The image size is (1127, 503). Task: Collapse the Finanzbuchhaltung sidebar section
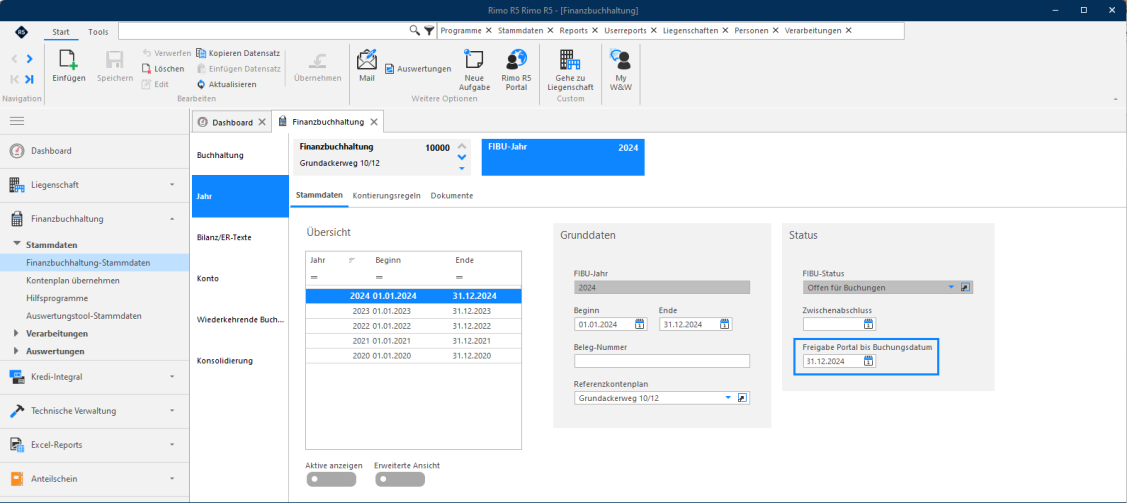coord(172,218)
